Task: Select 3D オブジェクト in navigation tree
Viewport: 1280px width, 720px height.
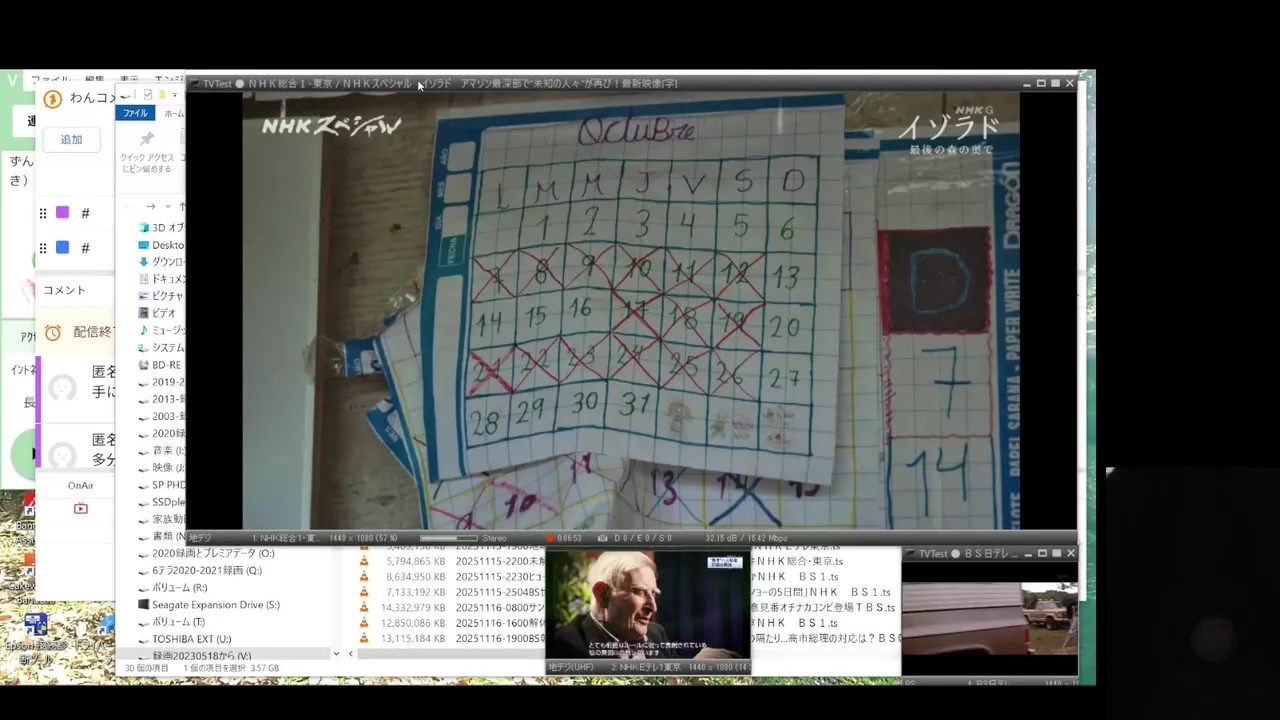Action: tap(160, 228)
